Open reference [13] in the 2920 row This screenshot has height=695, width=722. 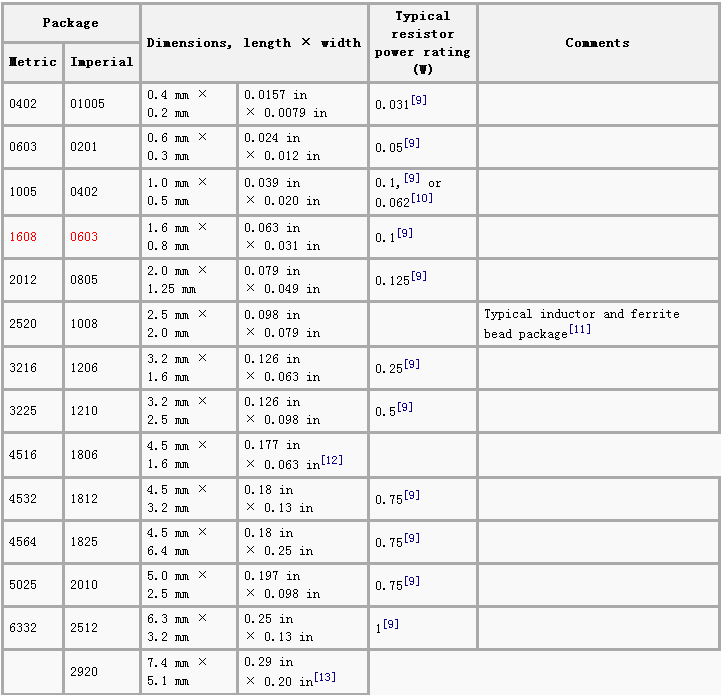[x=325, y=678]
